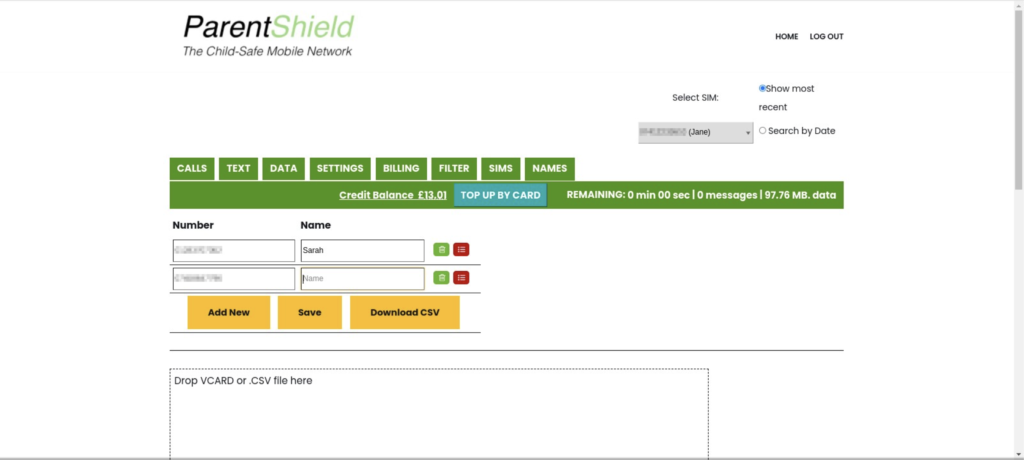
Task: Click the green trash icon in Sarah's row
Action: (441, 250)
